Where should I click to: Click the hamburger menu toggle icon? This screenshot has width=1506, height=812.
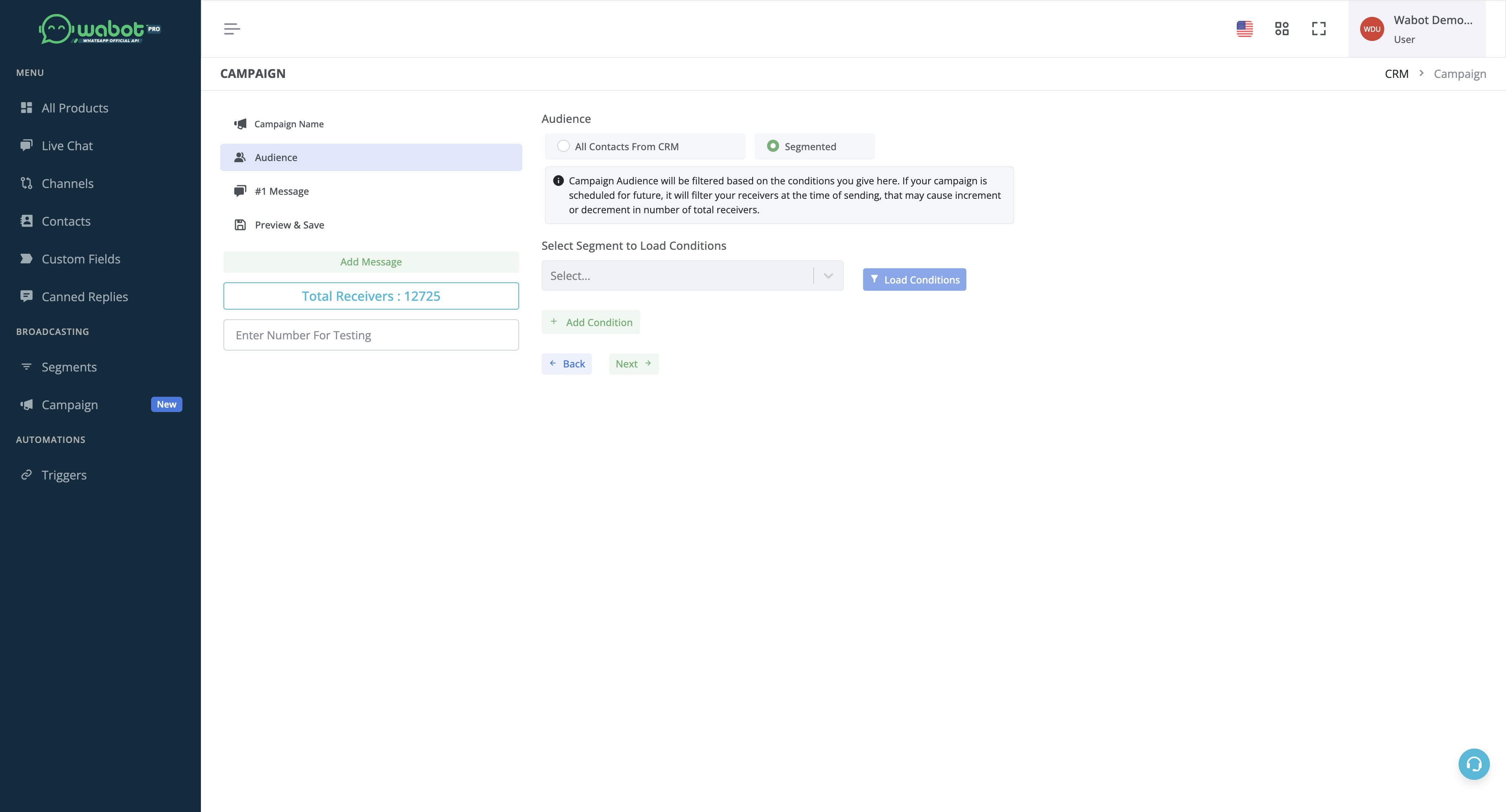(232, 28)
